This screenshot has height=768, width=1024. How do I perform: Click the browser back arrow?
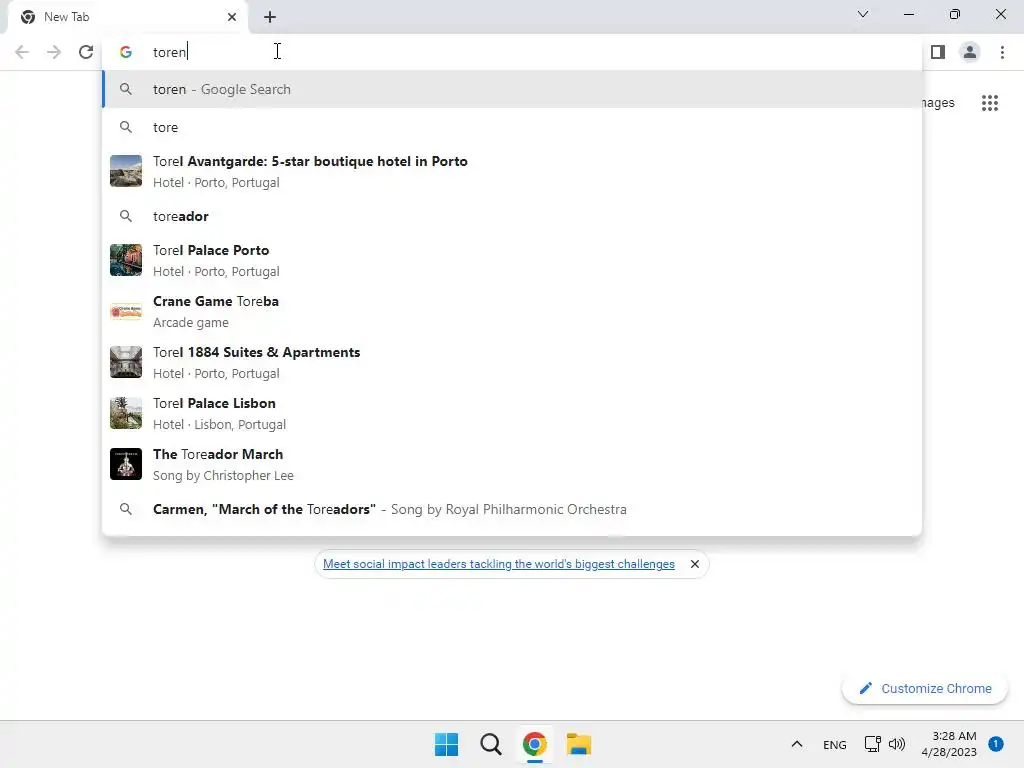click(x=22, y=52)
